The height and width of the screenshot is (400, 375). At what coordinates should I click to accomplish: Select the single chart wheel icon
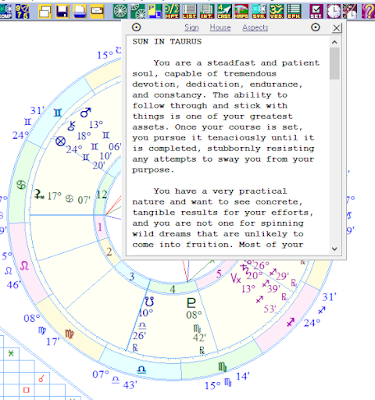(120, 11)
